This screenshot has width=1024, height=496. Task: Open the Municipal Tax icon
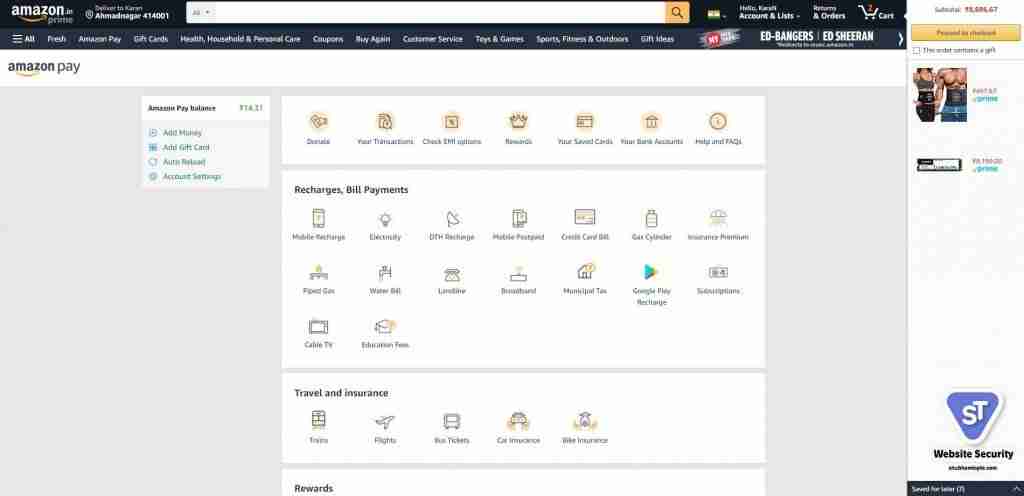click(x=585, y=271)
